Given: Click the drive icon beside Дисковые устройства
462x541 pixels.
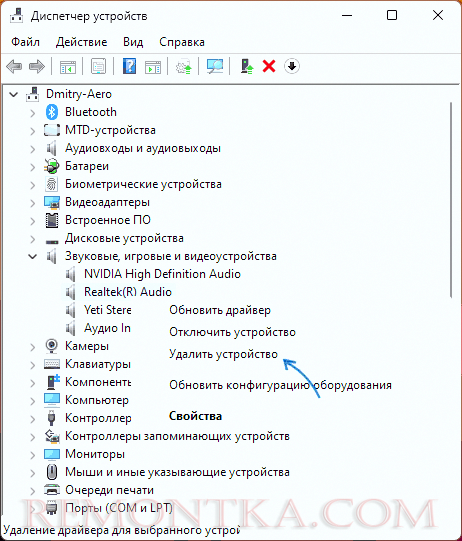Looking at the screenshot, I should coord(52,241).
